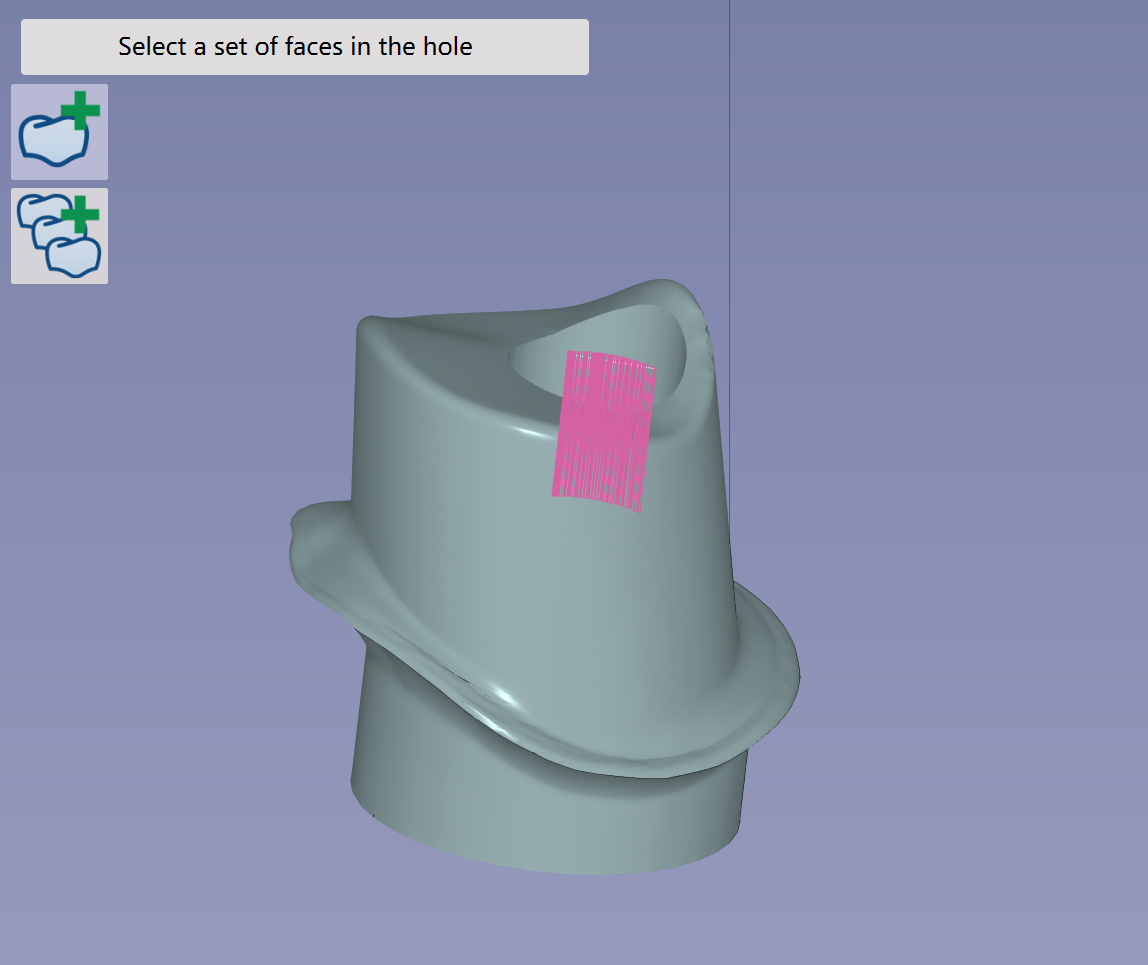The height and width of the screenshot is (965, 1148).
Task: Click the pink selected faces patch
Action: [x=603, y=431]
